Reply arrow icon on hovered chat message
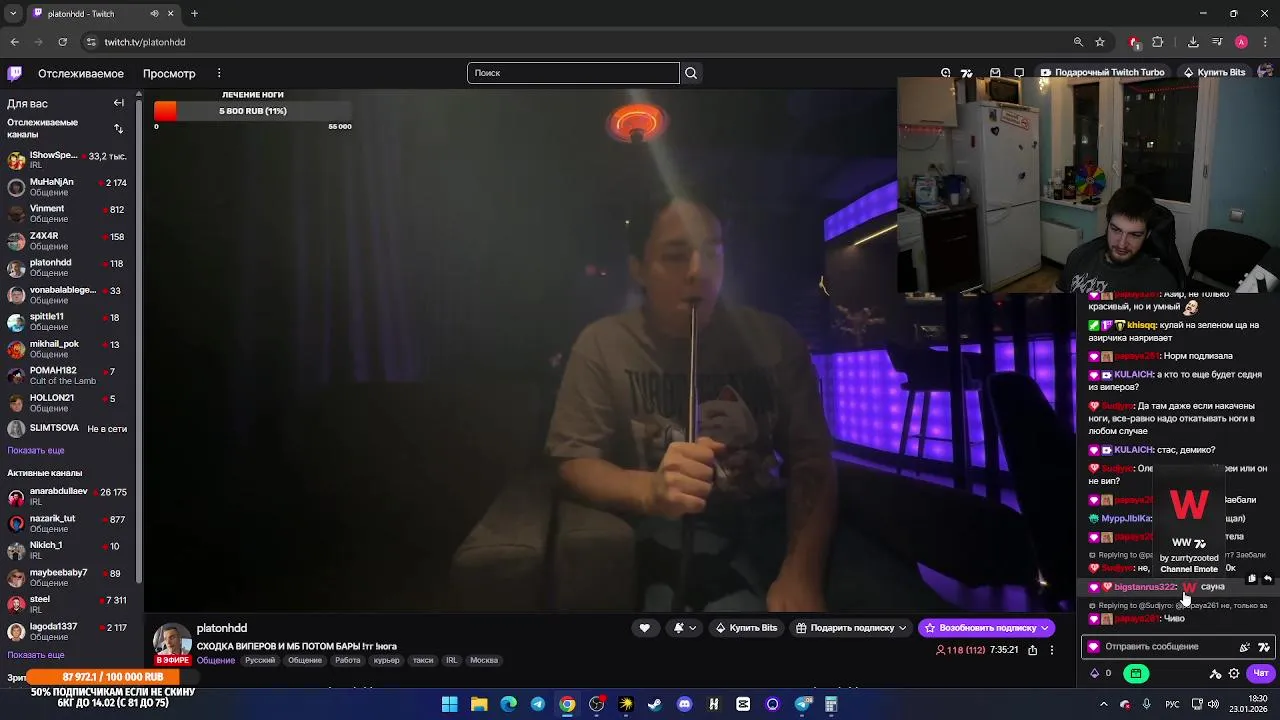 [1267, 578]
